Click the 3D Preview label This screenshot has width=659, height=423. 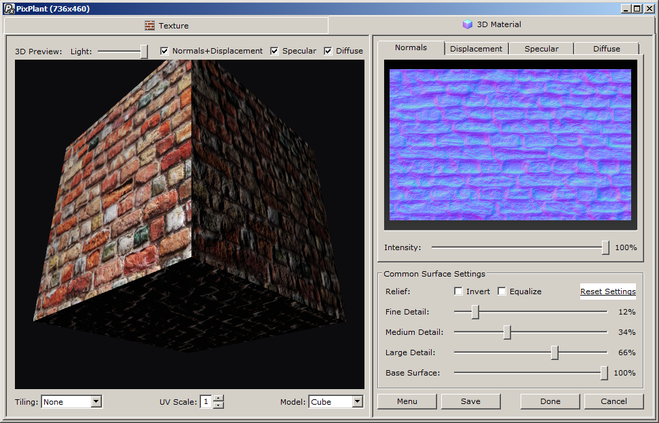pos(38,51)
